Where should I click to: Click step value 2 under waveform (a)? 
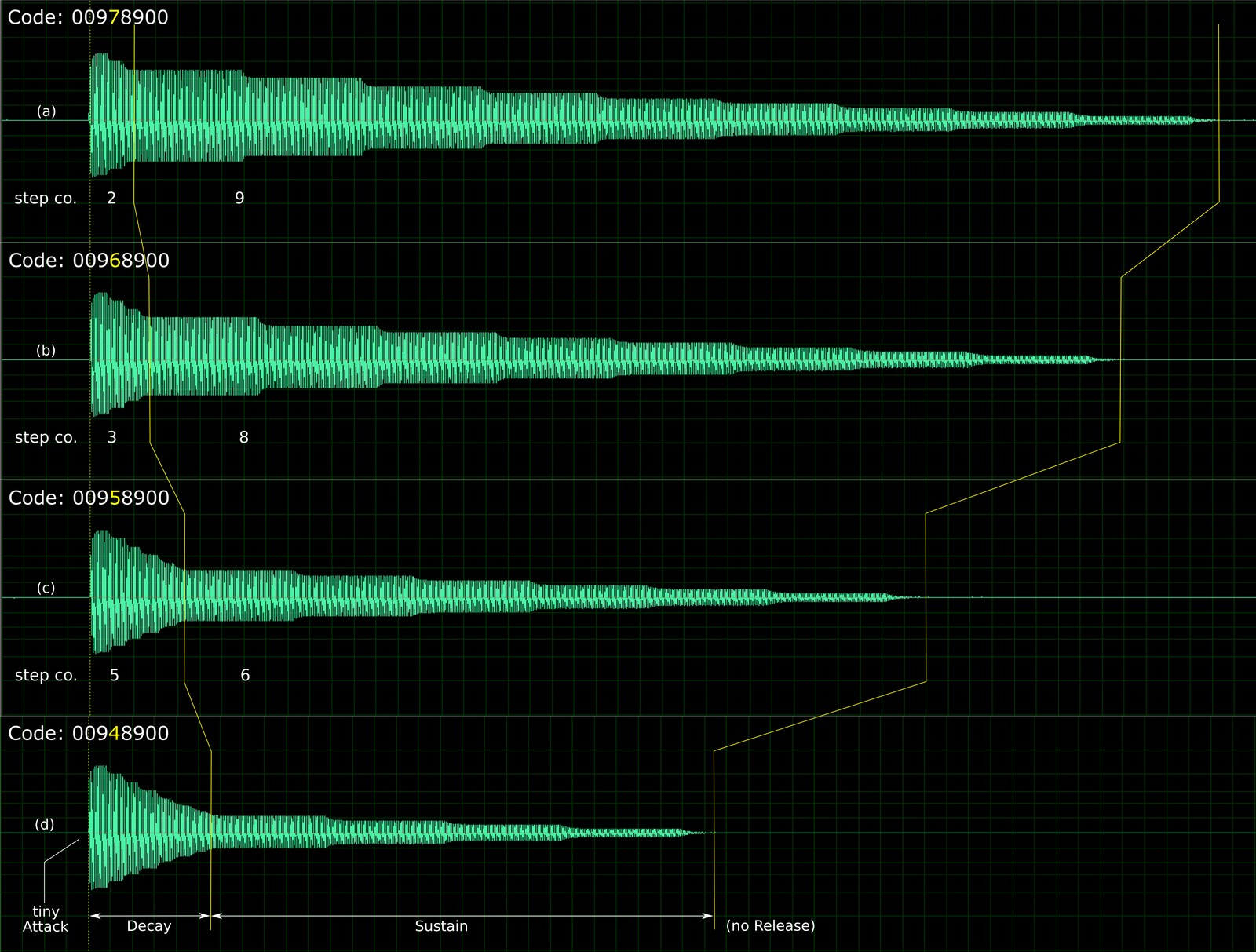click(111, 198)
